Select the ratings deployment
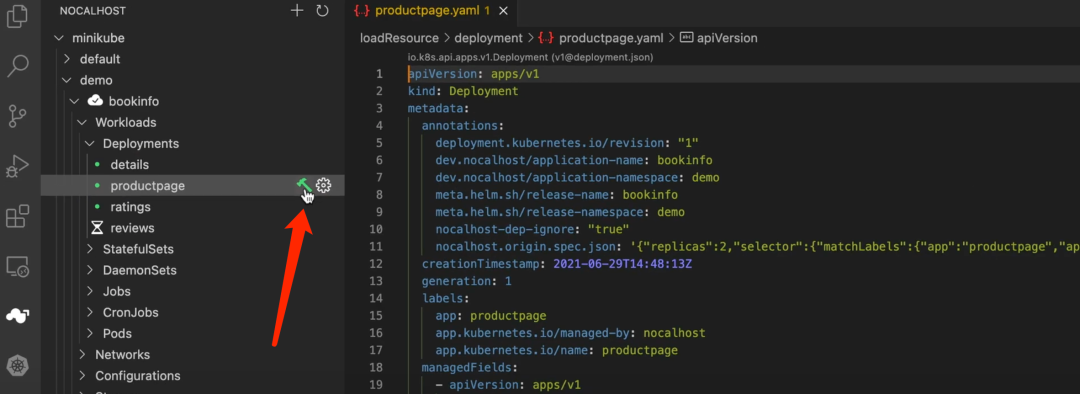The image size is (1080, 394). [x=130, y=207]
